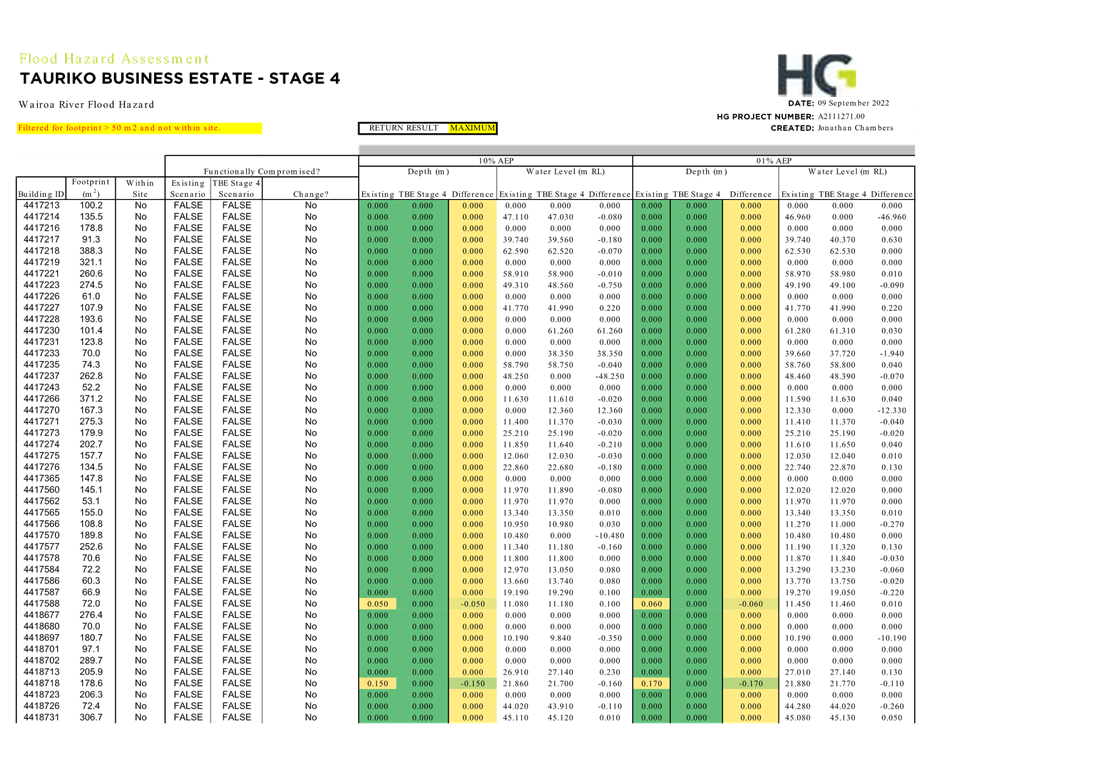
Task: Click the -0.060 depth difference cell
Action: 750,604
